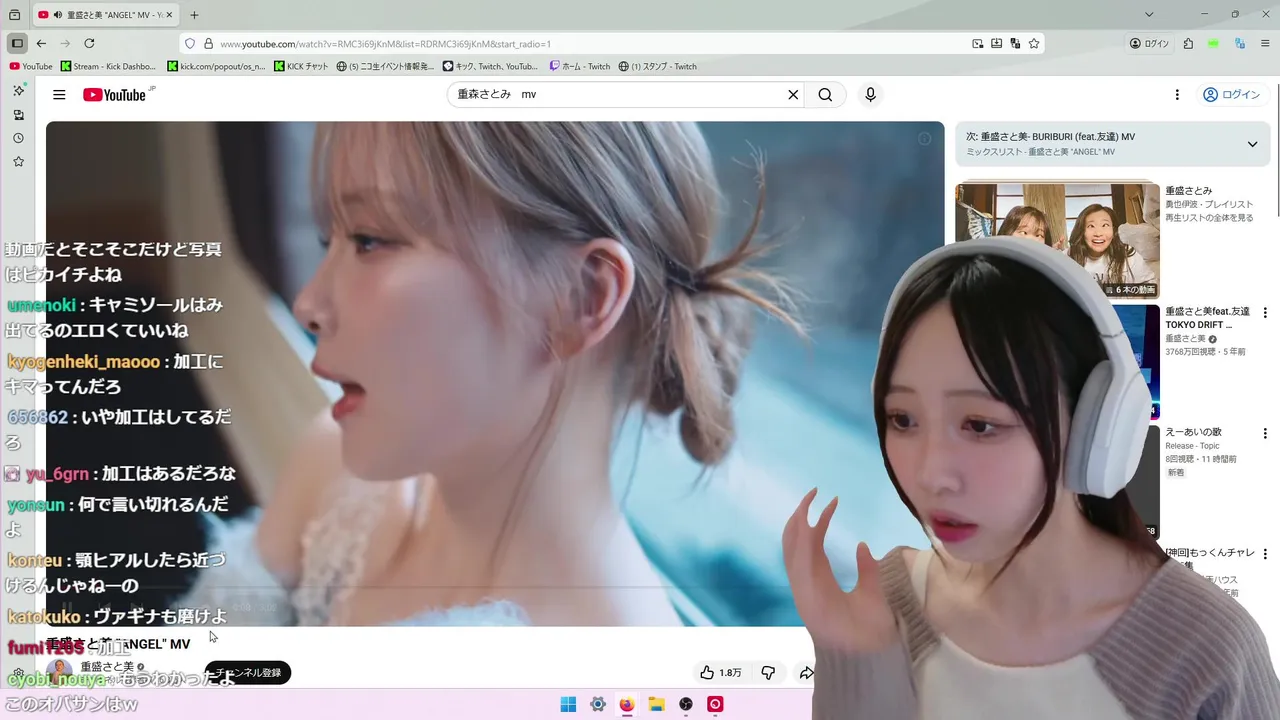The image size is (1280, 720).
Task: Open Settings gear in the taskbar
Action: (x=598, y=704)
